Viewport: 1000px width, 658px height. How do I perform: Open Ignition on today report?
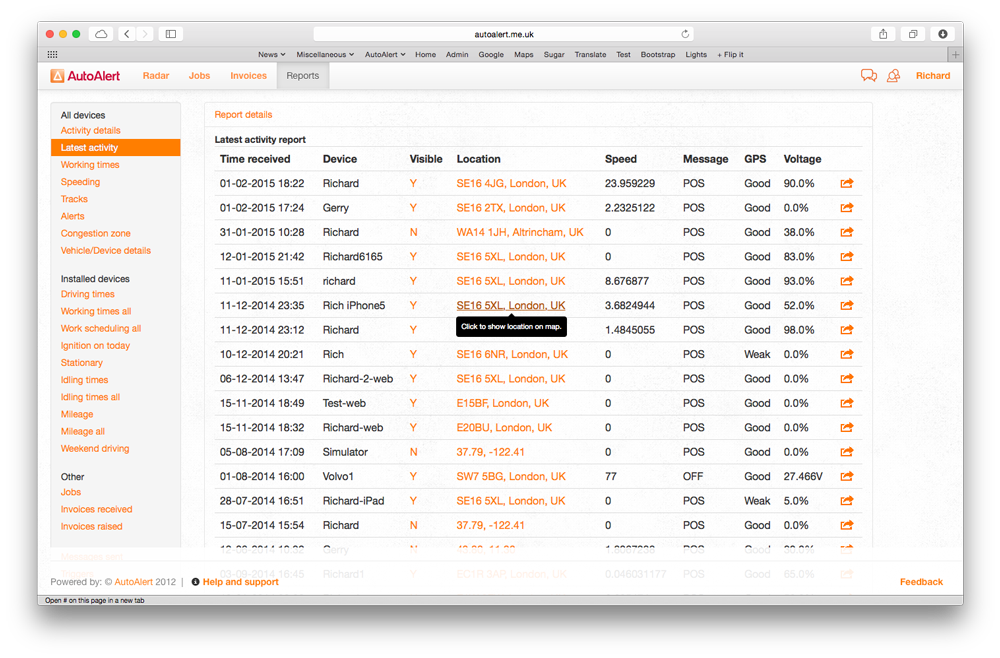pyautogui.click(x=95, y=346)
